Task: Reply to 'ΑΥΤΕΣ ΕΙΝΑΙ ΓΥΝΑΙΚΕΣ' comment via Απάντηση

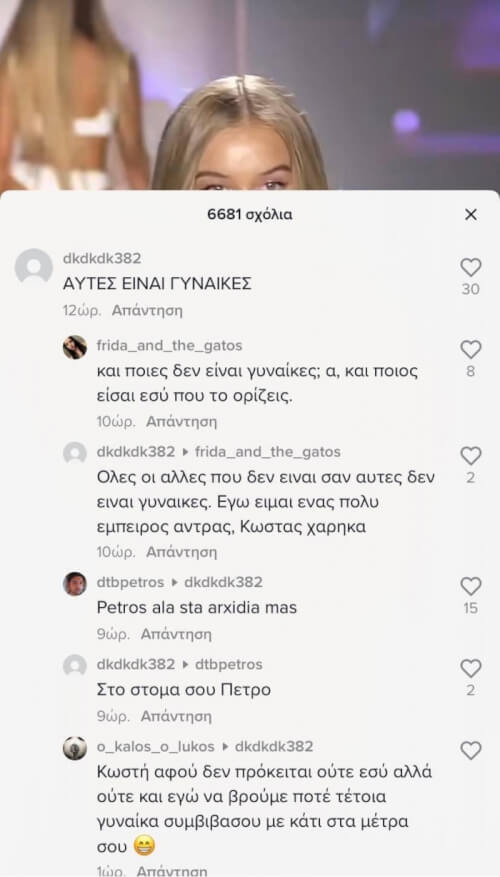Action: point(147,311)
